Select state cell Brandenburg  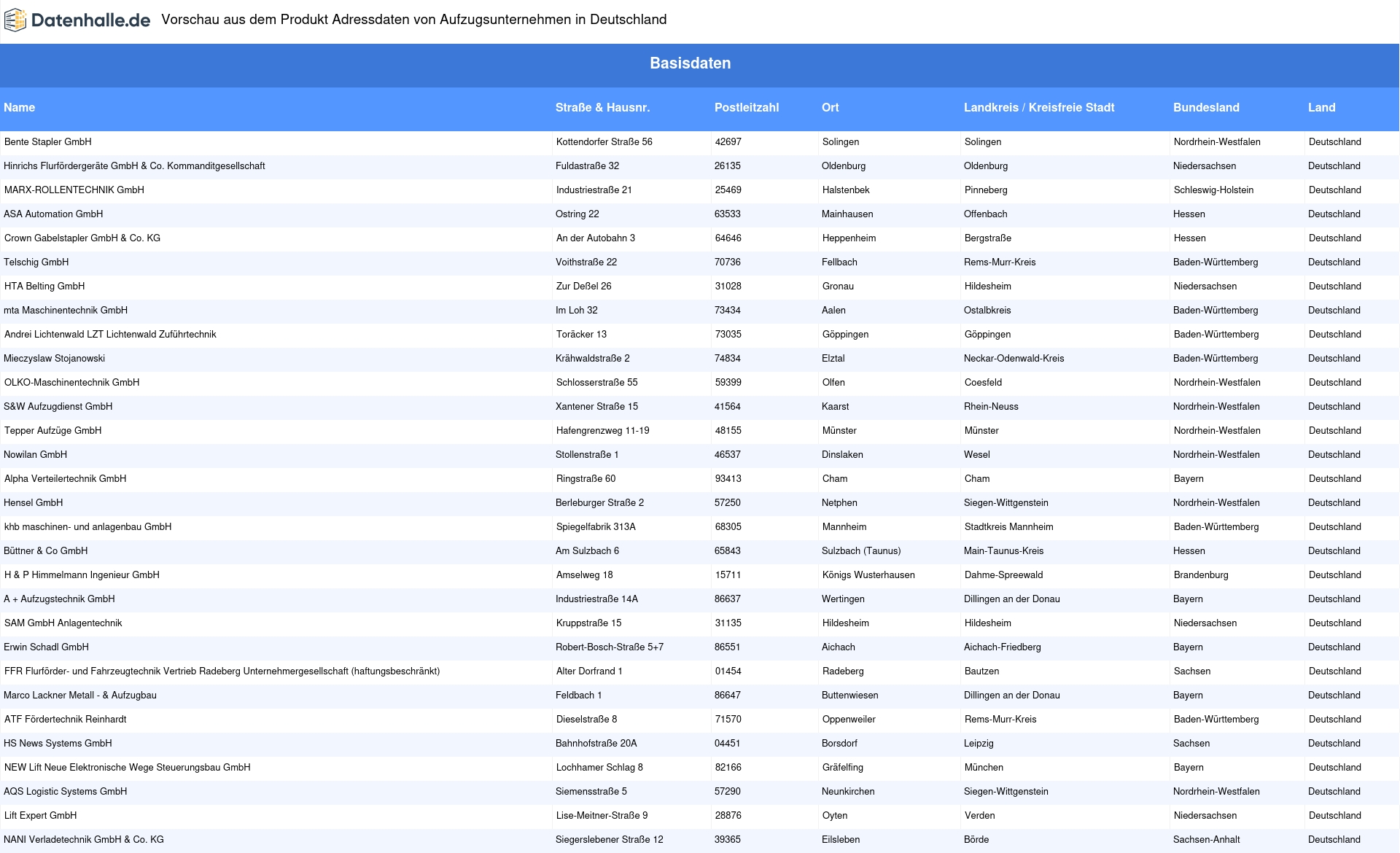(1201, 575)
